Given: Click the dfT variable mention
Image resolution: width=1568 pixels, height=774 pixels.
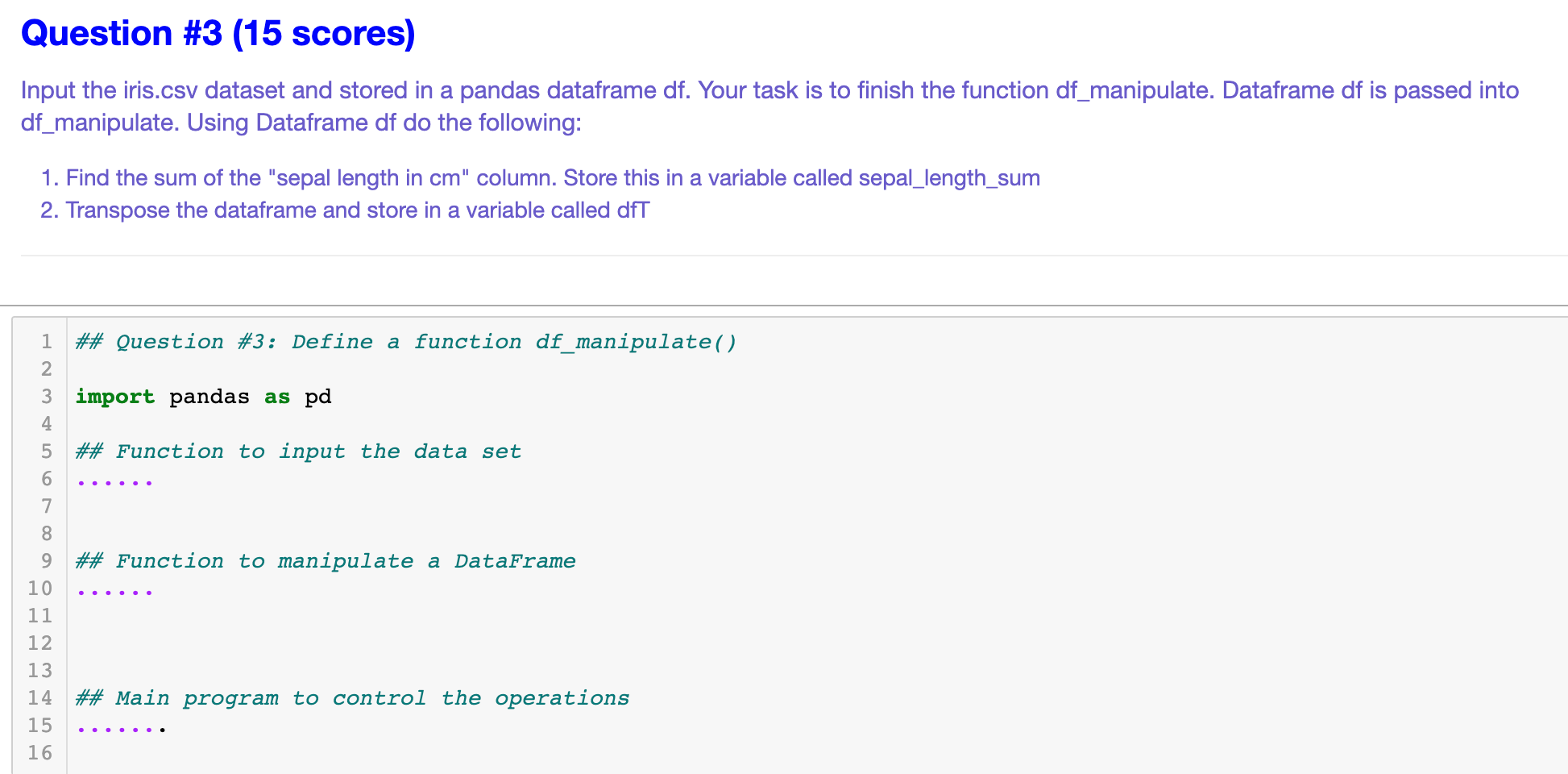Looking at the screenshot, I should coord(632,210).
